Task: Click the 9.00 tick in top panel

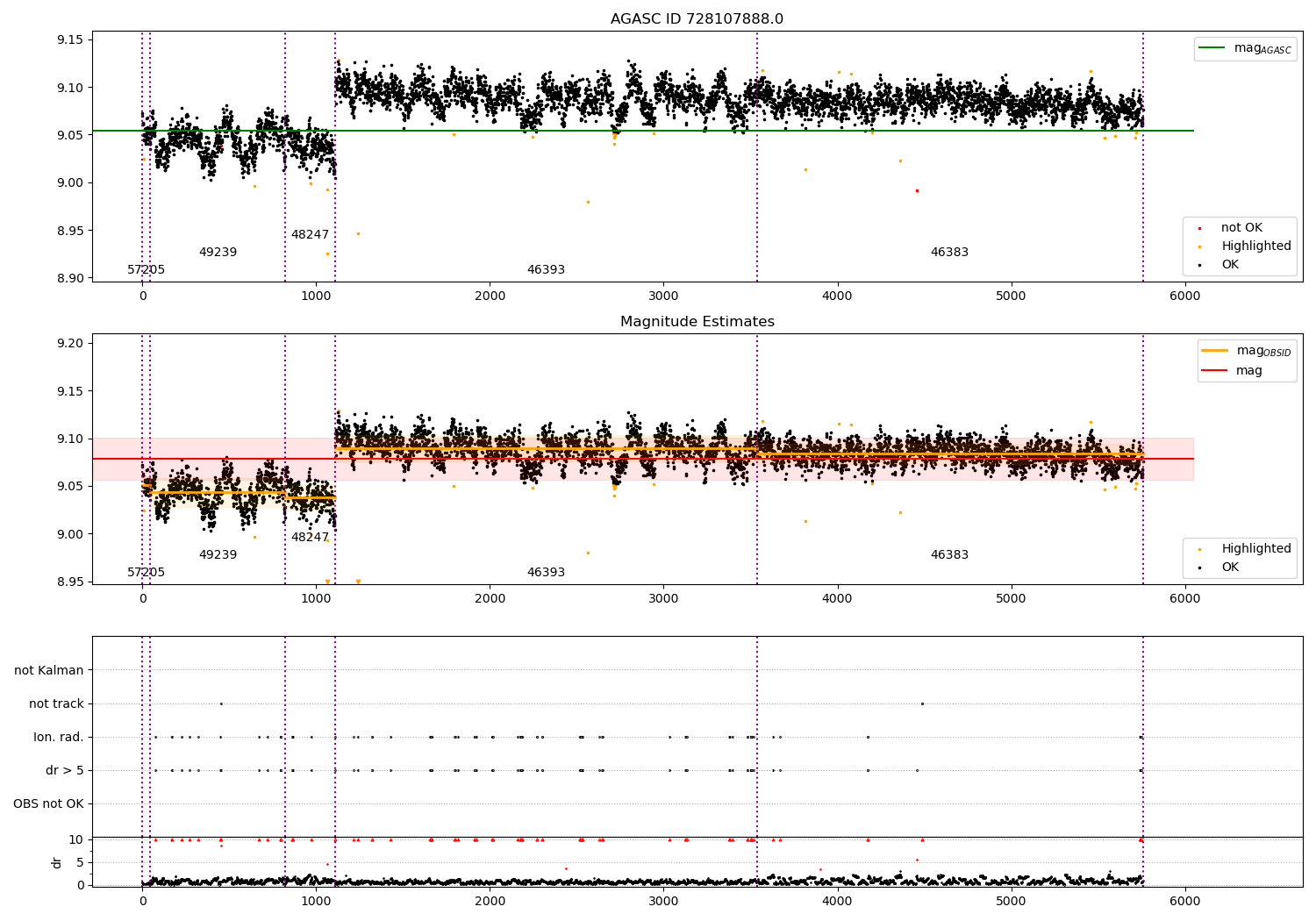Action: point(70,183)
